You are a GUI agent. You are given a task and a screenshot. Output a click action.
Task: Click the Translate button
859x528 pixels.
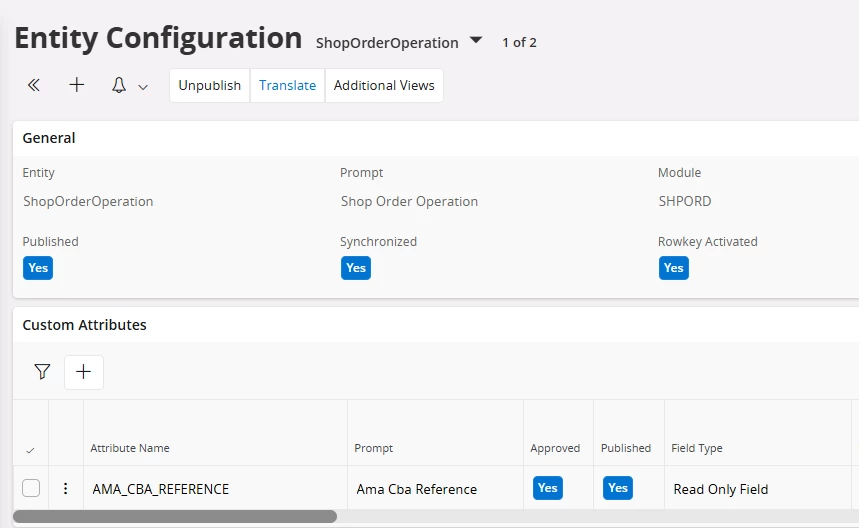click(288, 86)
